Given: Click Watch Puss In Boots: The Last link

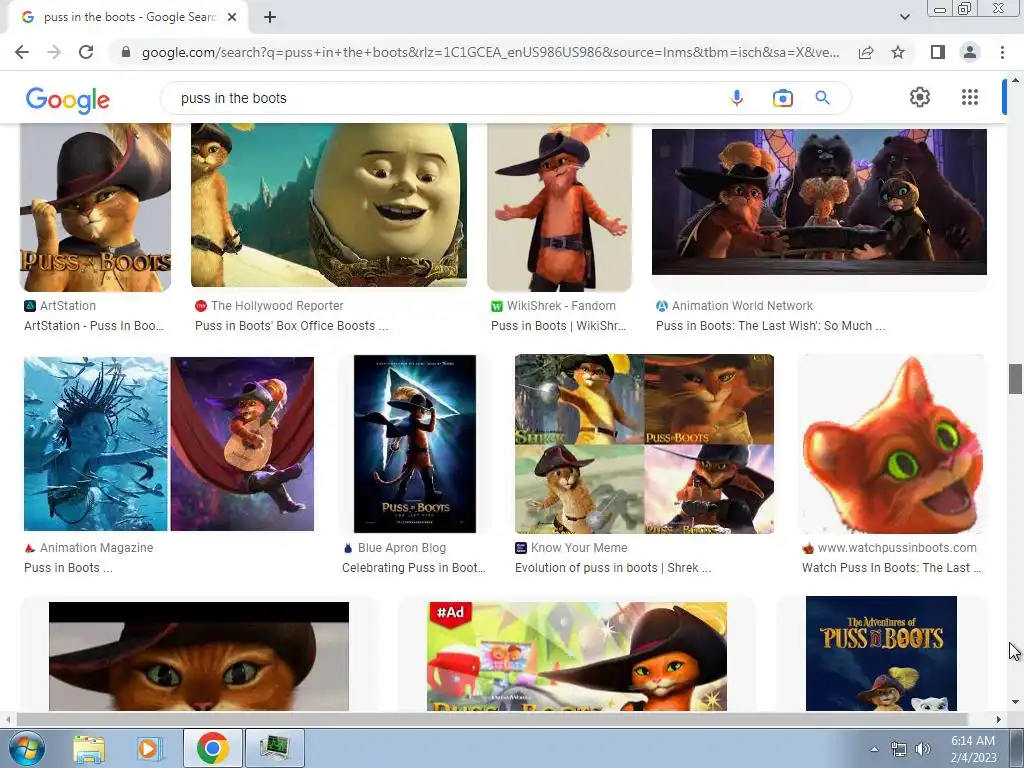Looking at the screenshot, I should click(x=891, y=568).
